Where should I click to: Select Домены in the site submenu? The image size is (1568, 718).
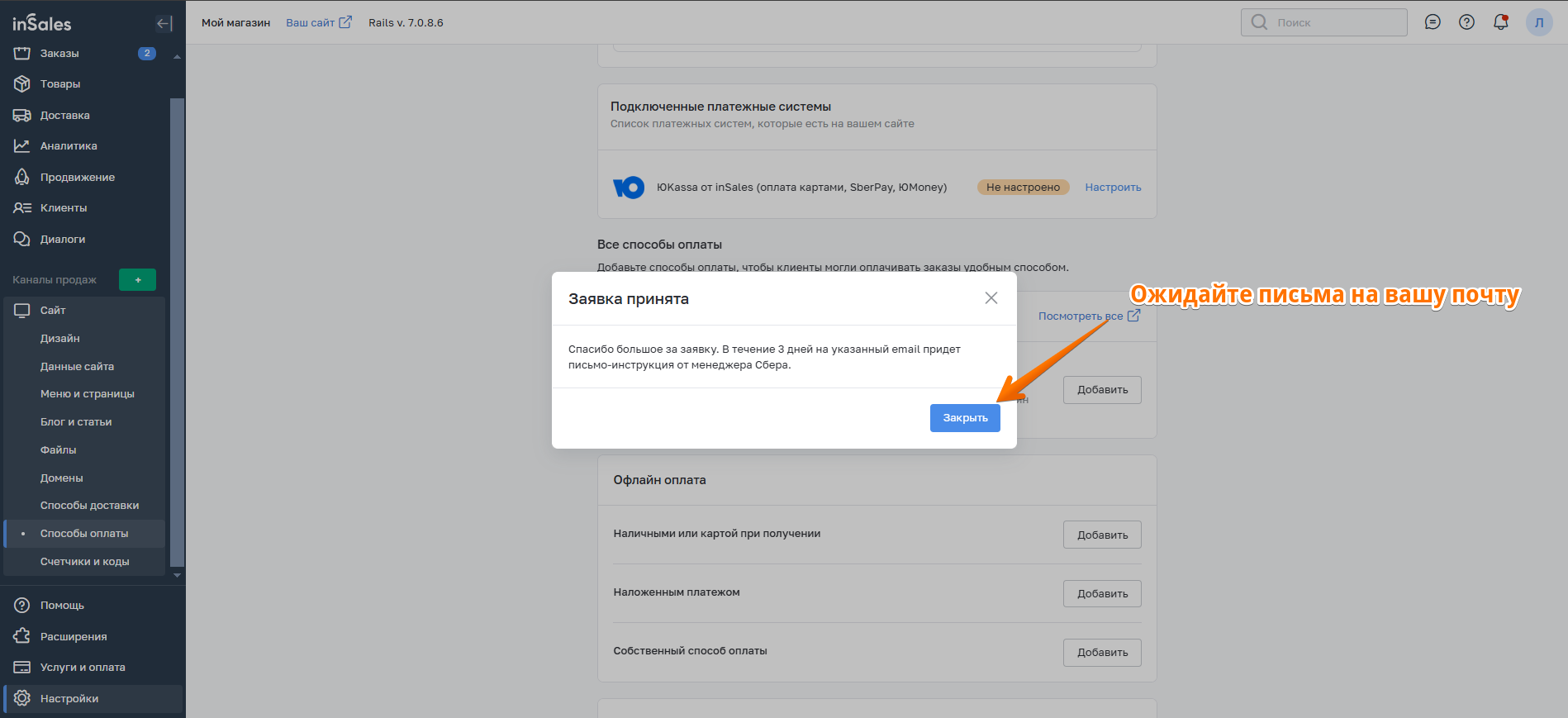pyautogui.click(x=62, y=478)
